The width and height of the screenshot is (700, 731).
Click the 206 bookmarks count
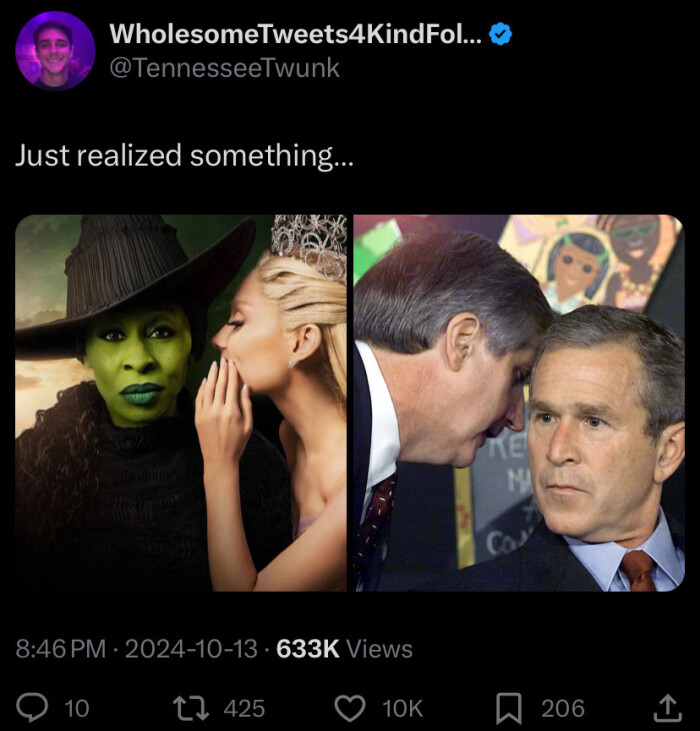[562, 709]
